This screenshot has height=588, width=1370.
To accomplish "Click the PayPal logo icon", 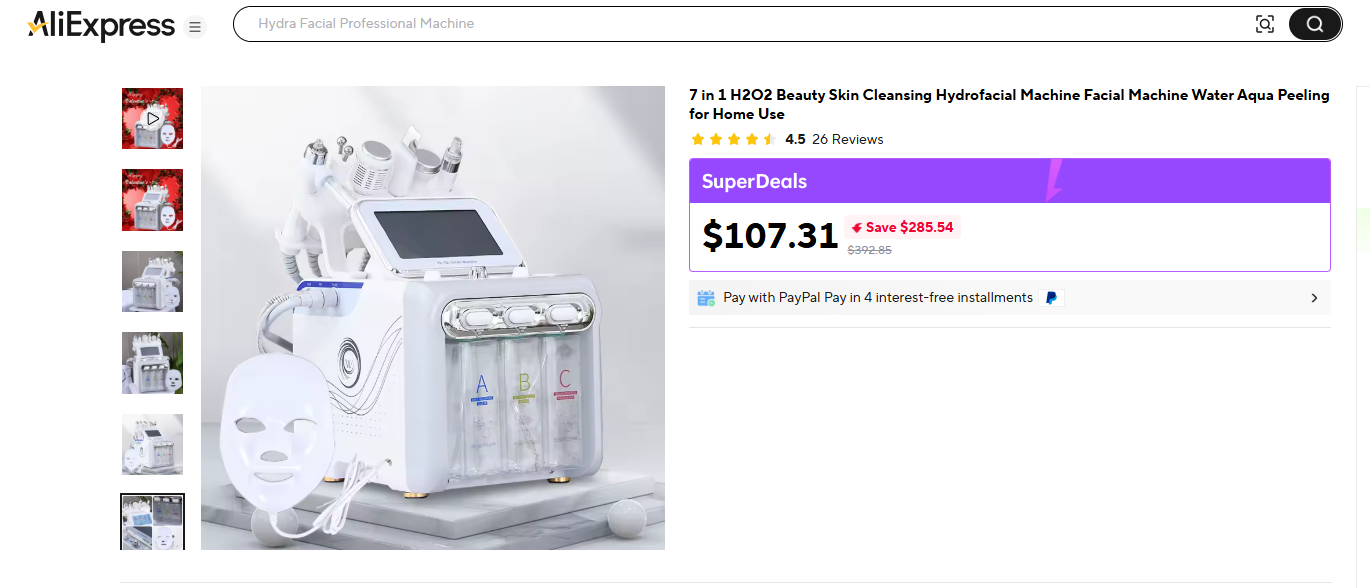I will (x=1050, y=298).
